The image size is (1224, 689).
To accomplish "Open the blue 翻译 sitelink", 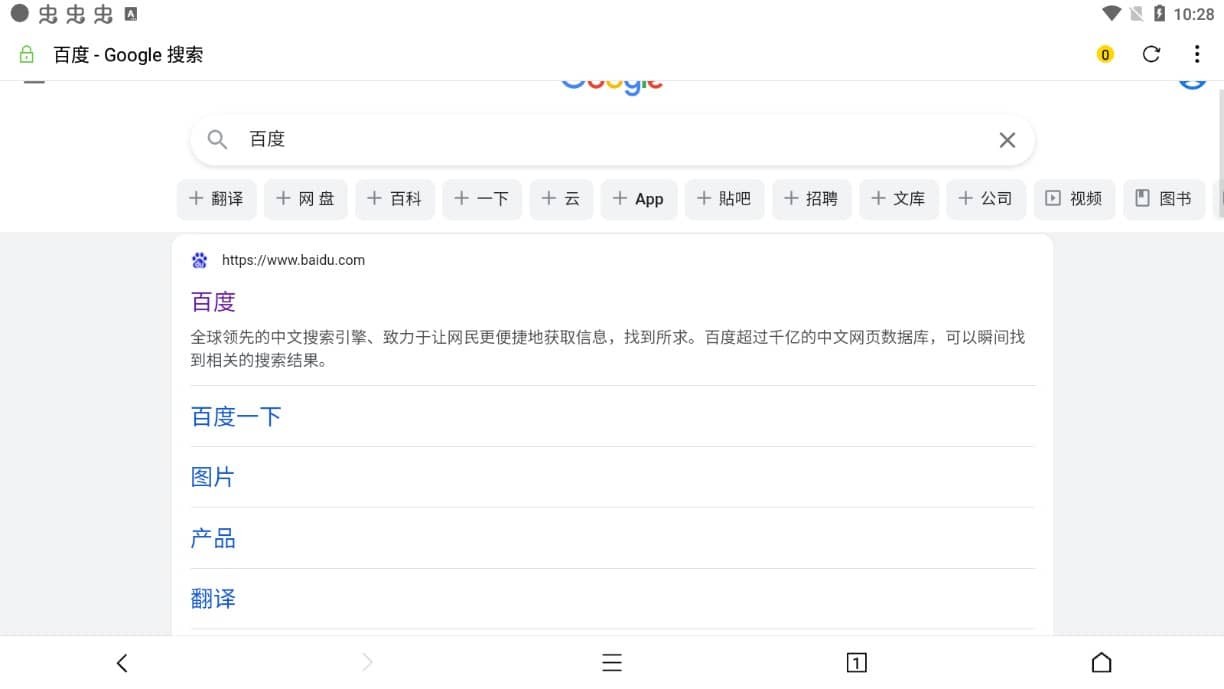I will [x=213, y=599].
